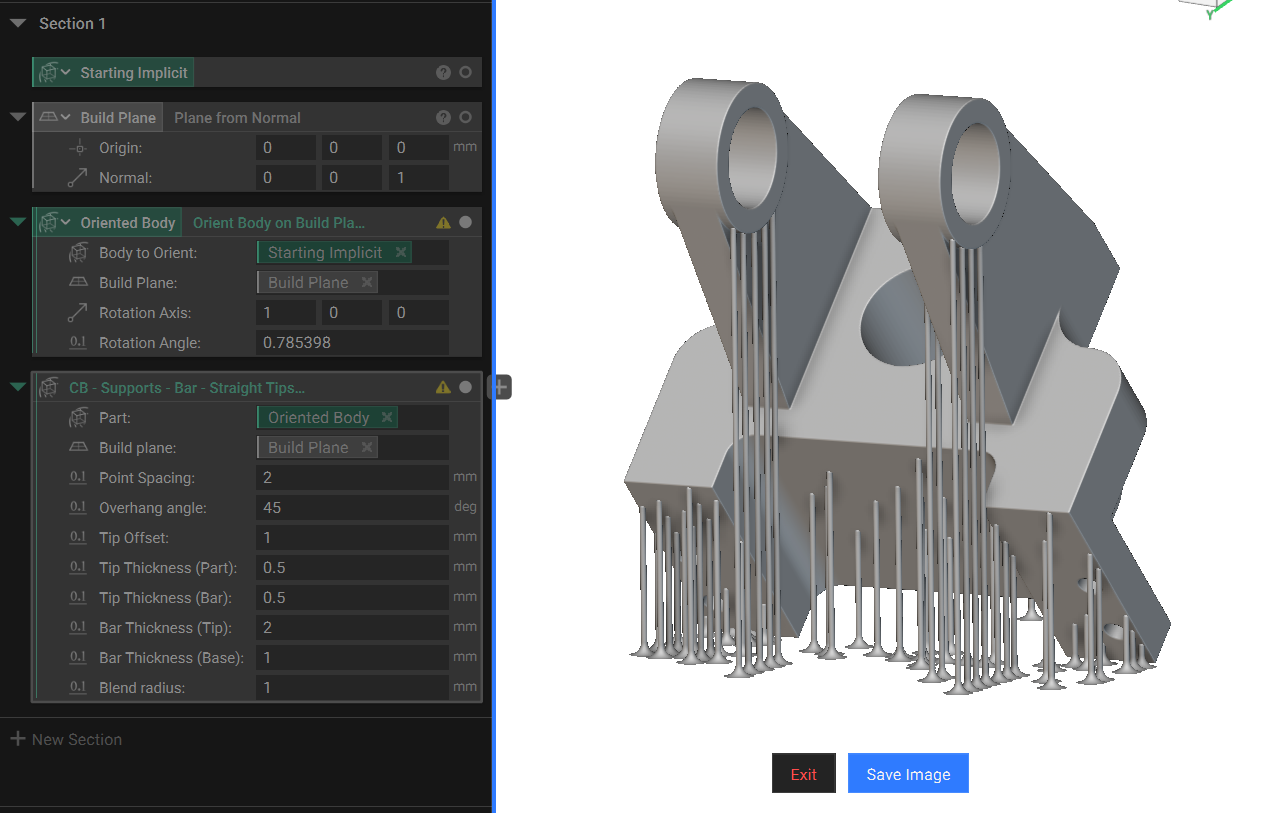Remove Build Plane chip in CB Supports

coord(366,447)
